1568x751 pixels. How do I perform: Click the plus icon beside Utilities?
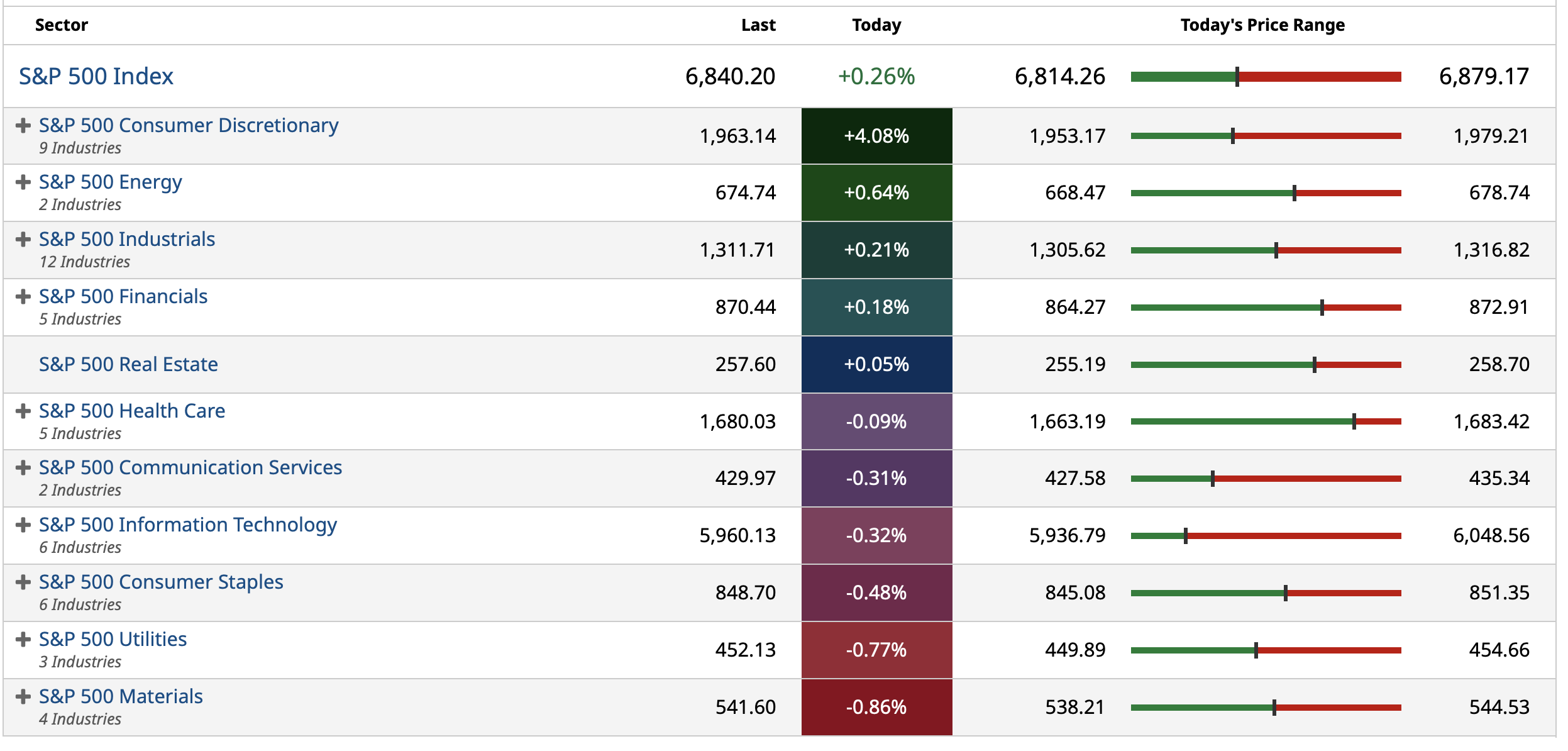[x=23, y=640]
